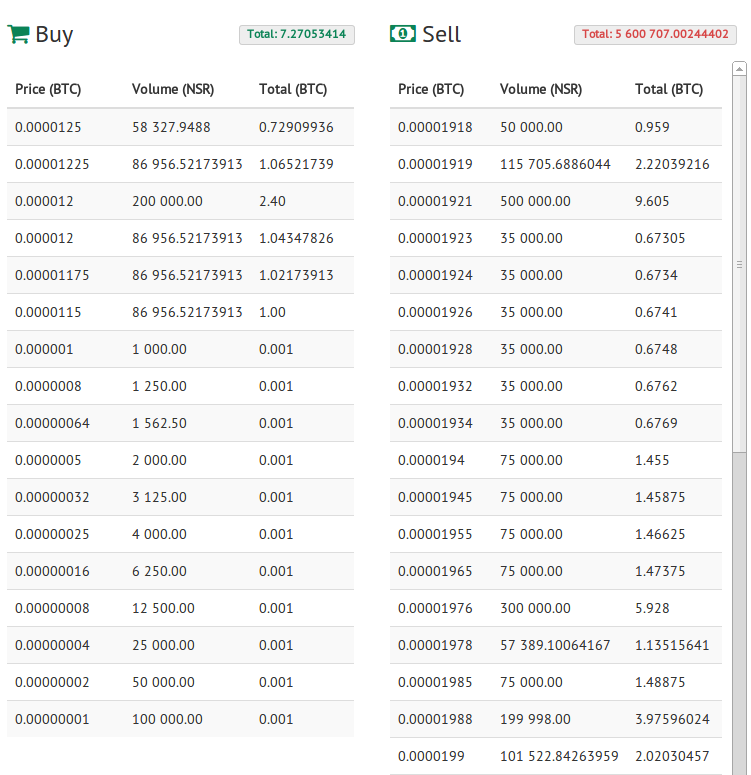Click the buy row with volume 12 500.00
Image resolution: width=751 pixels, height=775 pixels.
coord(180,608)
